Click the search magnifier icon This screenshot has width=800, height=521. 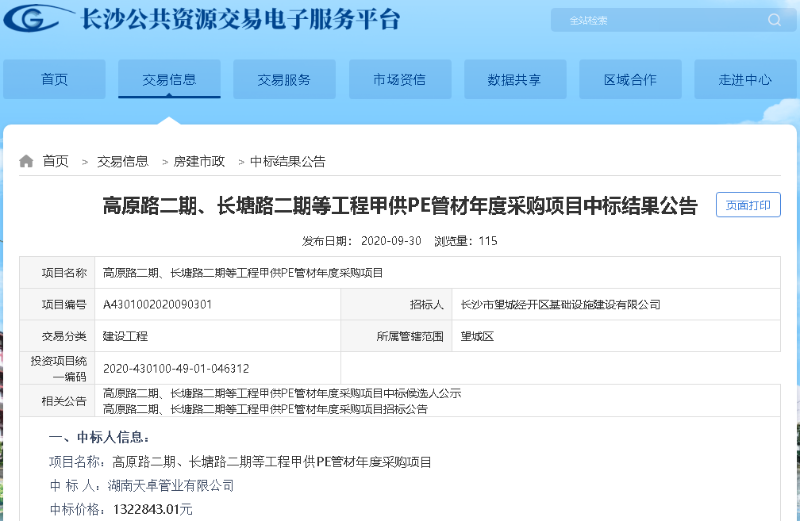(774, 20)
